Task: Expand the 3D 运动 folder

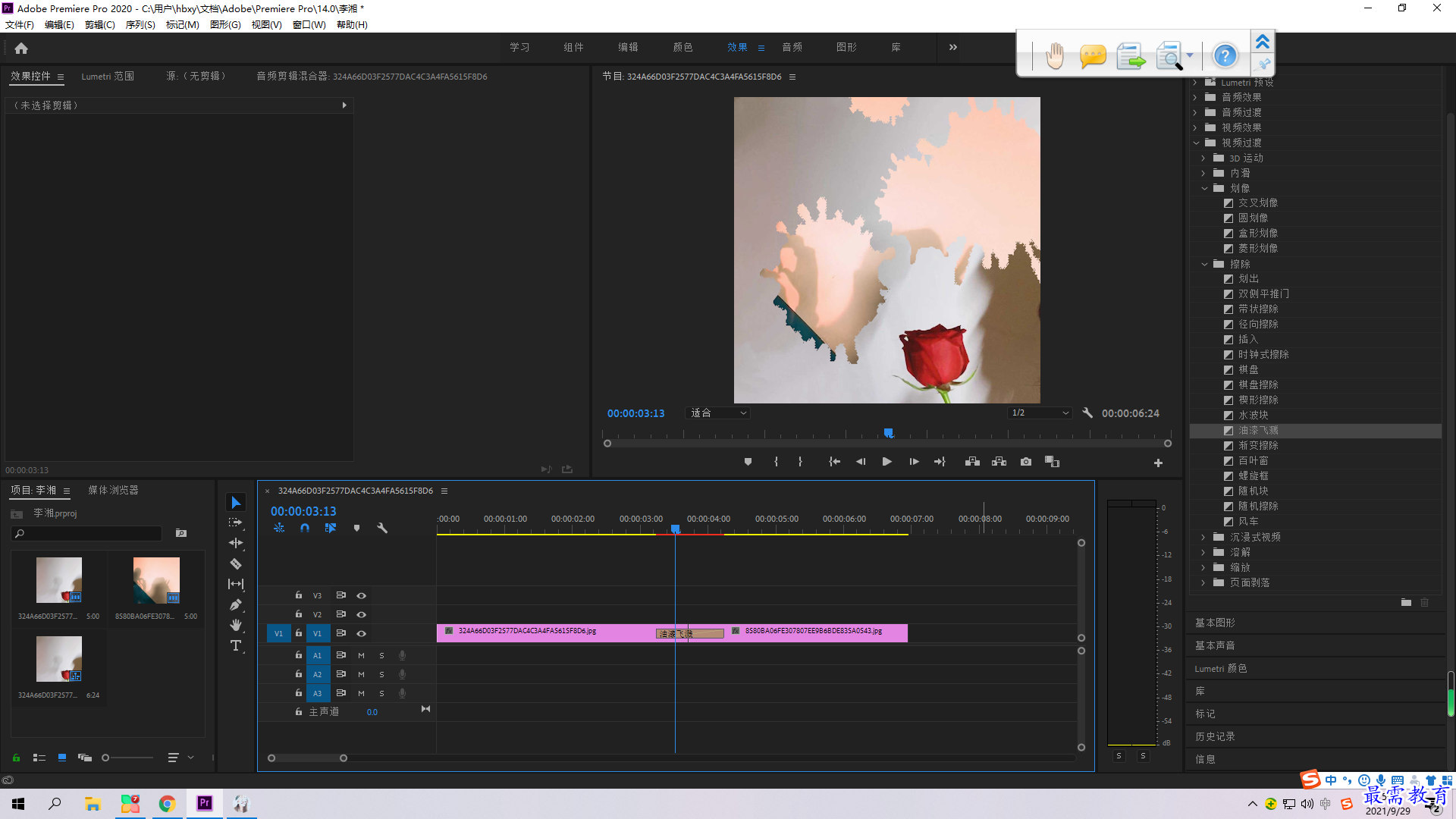Action: point(1203,158)
